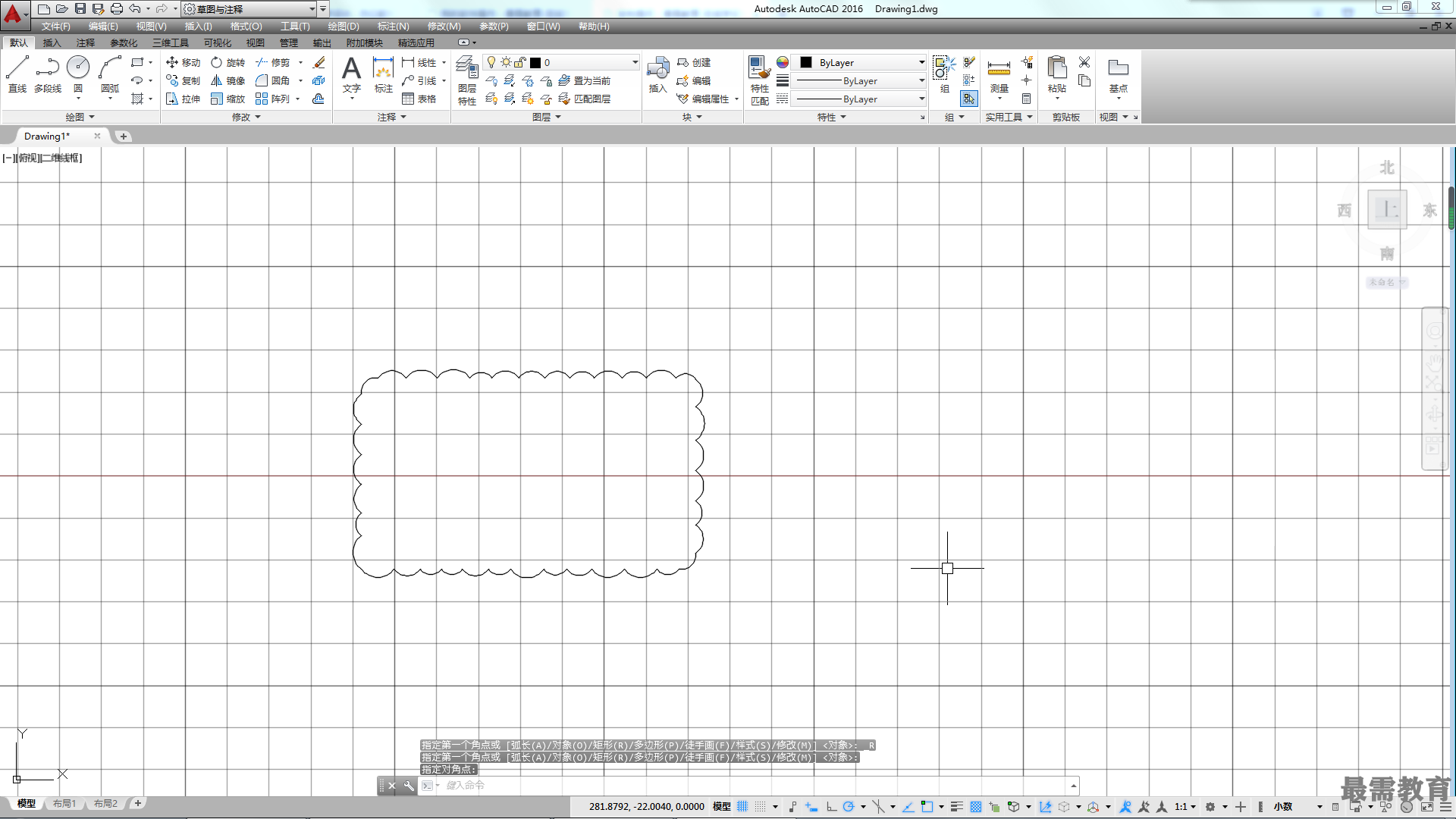Click the 特性匹配 (Match Properties) icon
Screen dimensions: 1456x819
759,80
